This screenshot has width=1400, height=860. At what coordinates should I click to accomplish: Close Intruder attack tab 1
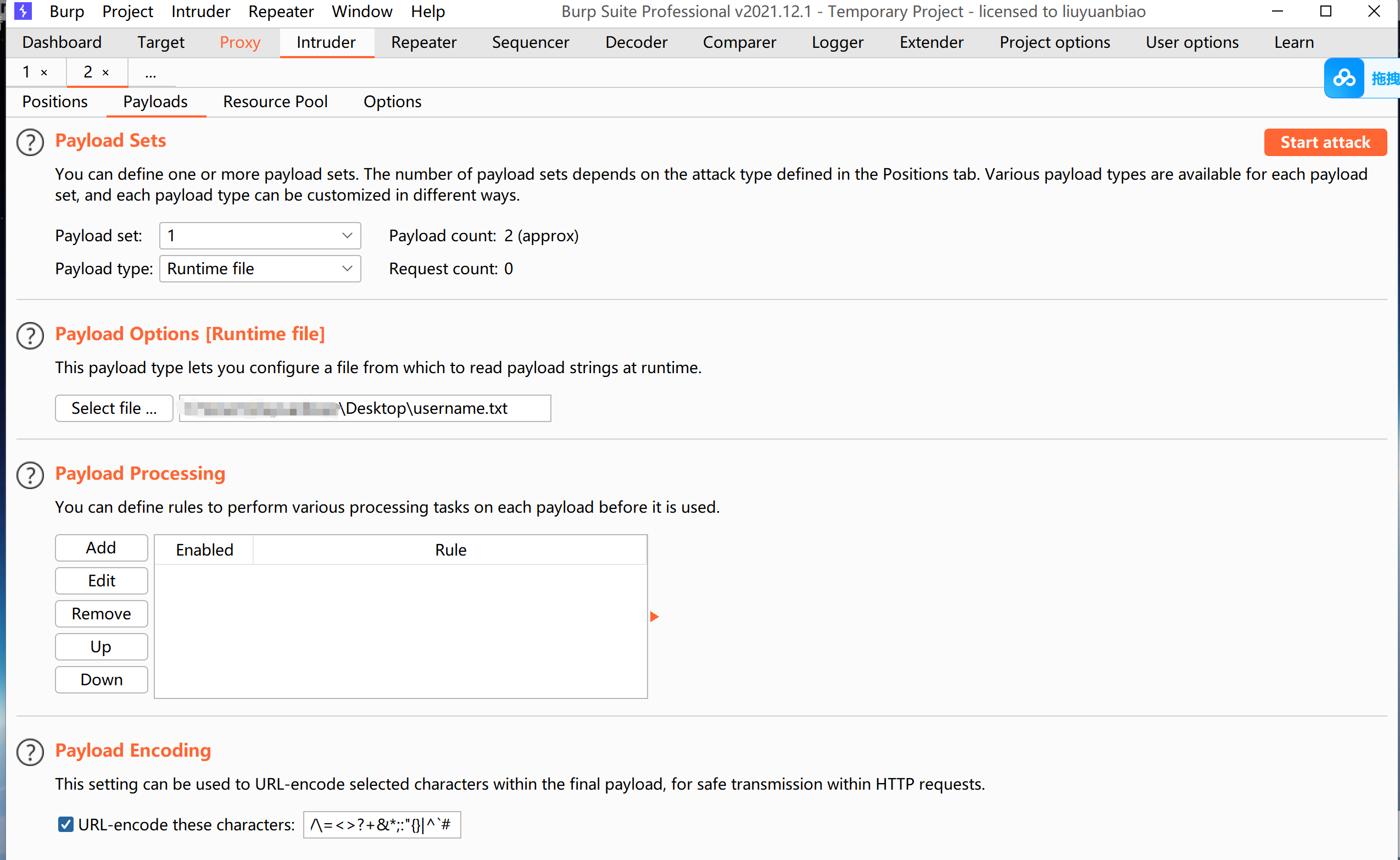tap(44, 73)
